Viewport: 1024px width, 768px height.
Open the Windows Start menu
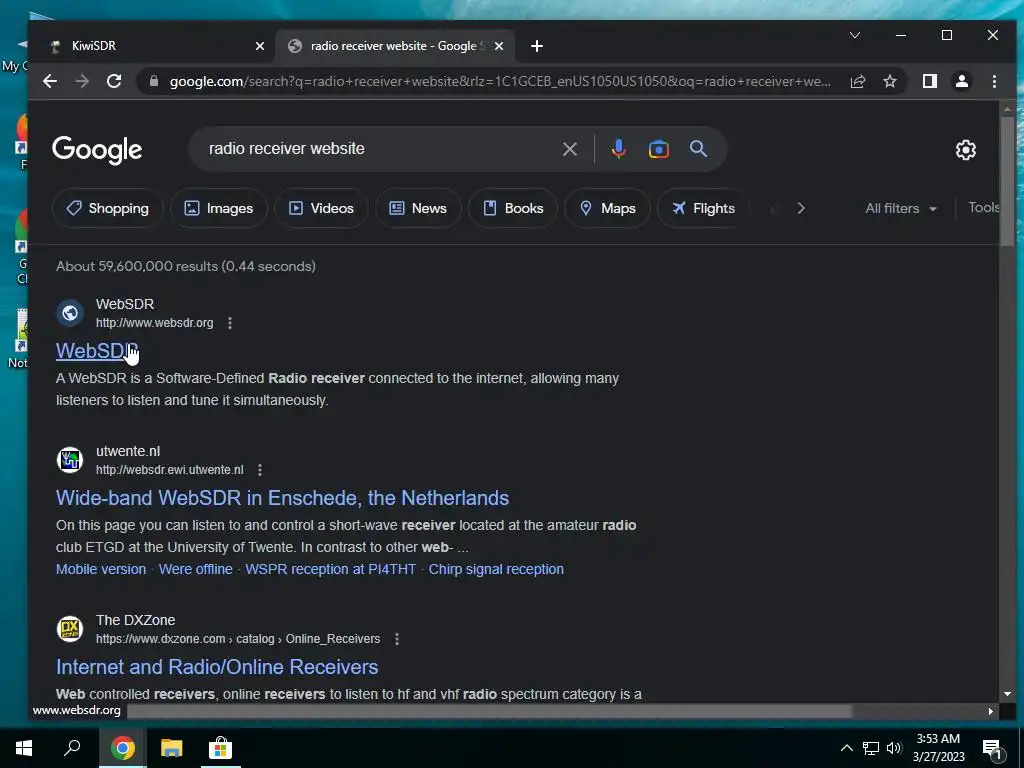pyautogui.click(x=24, y=748)
